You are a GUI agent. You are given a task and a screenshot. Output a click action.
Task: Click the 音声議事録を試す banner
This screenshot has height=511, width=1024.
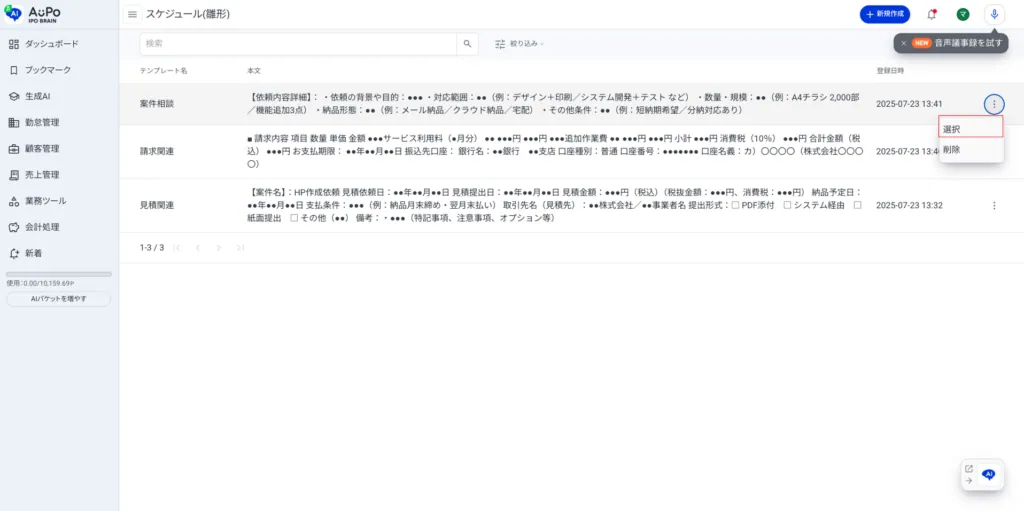click(x=951, y=43)
